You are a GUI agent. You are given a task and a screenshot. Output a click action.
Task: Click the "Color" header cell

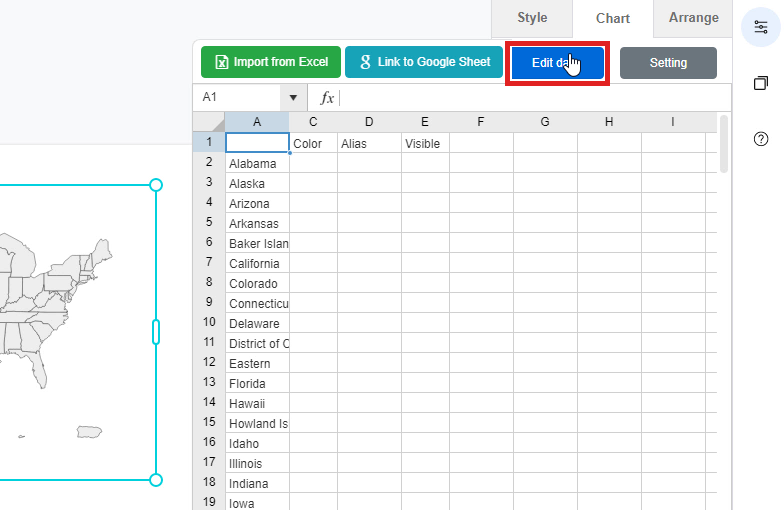click(x=313, y=144)
